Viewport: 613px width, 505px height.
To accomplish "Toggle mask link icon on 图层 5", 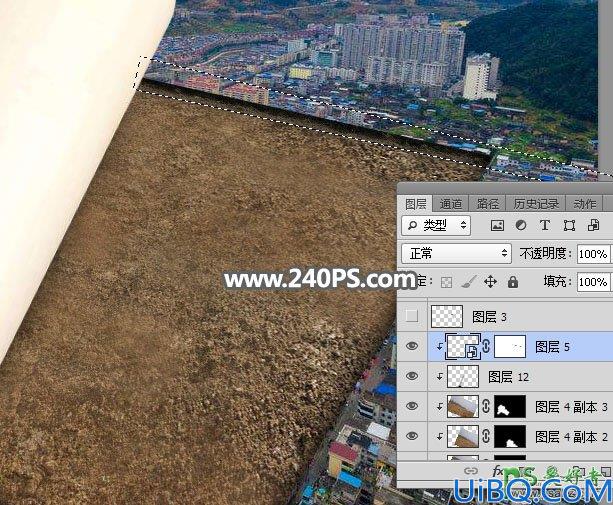I will (486, 346).
